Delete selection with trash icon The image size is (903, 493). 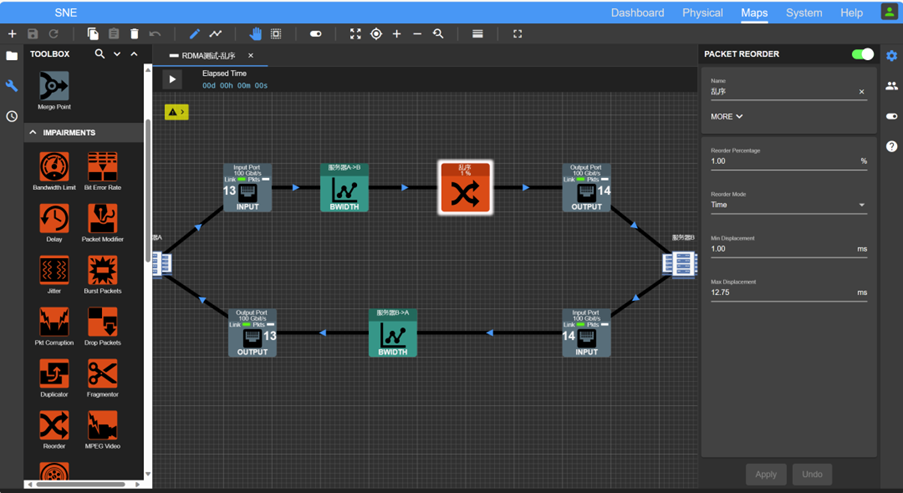(x=134, y=34)
